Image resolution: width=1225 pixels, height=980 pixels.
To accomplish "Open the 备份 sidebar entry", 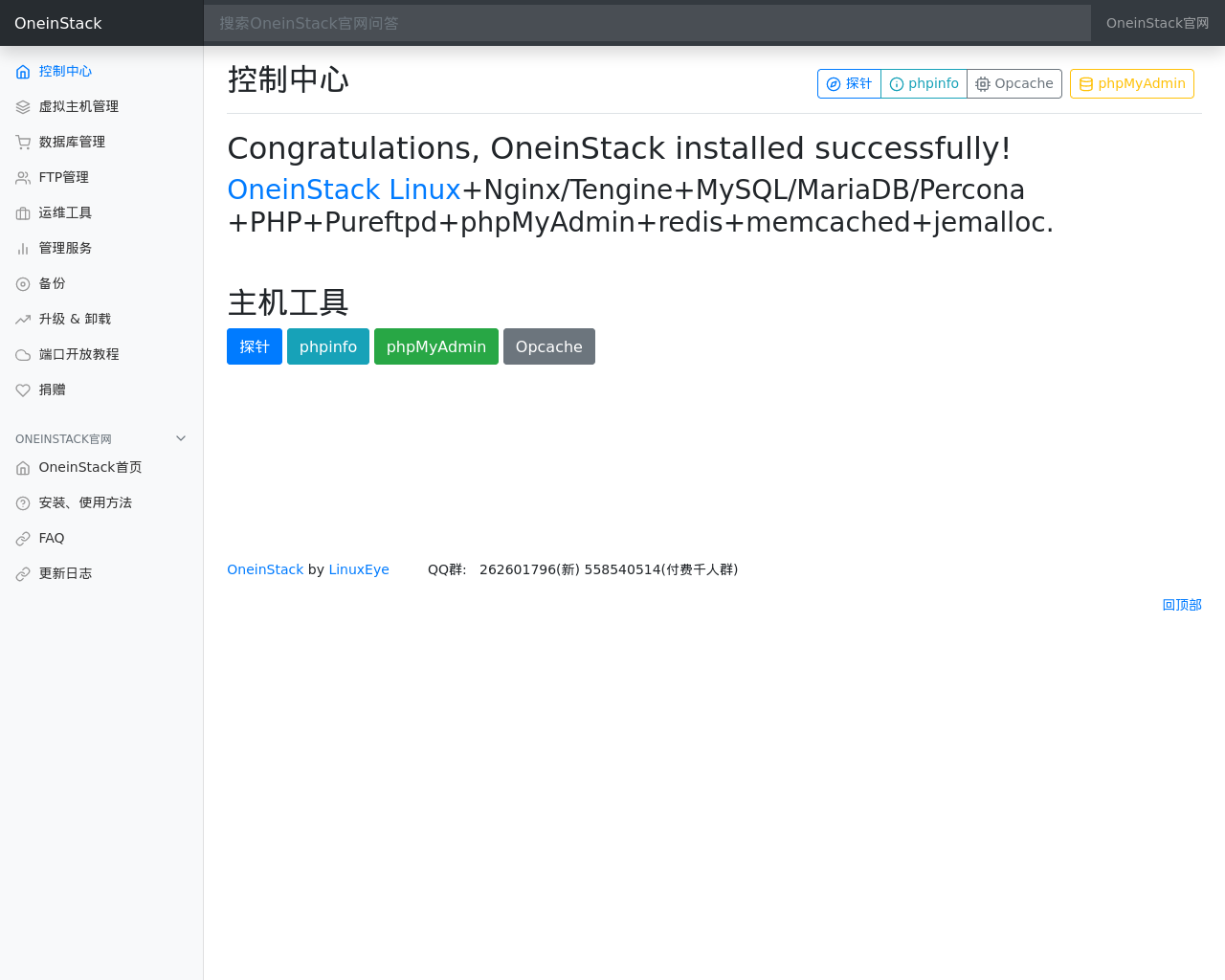I will click(x=101, y=283).
